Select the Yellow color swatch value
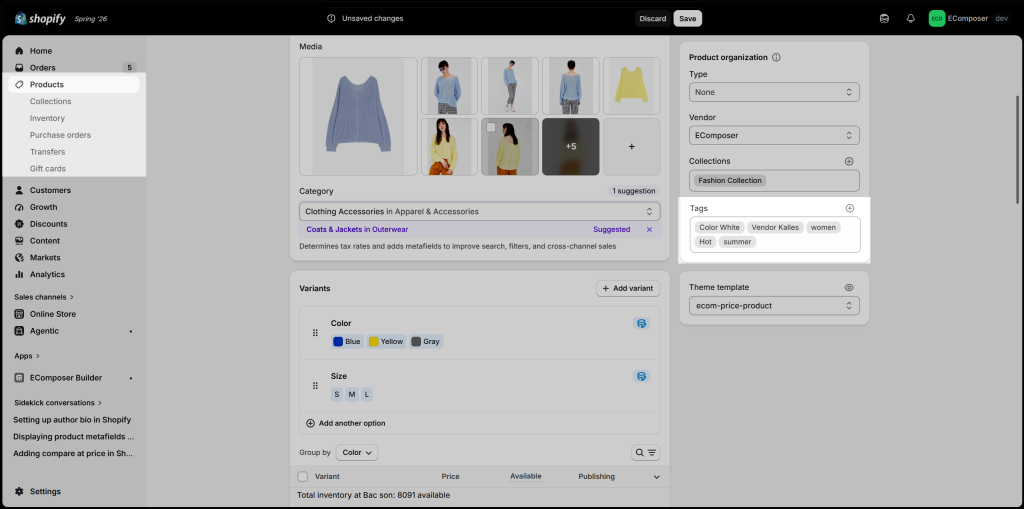 386,341
